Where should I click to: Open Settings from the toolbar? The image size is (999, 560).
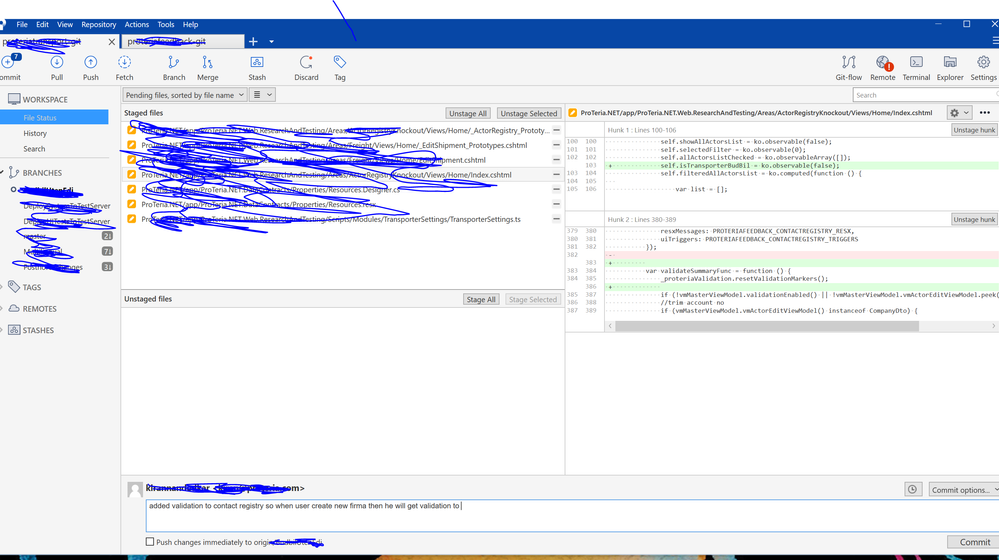point(983,68)
